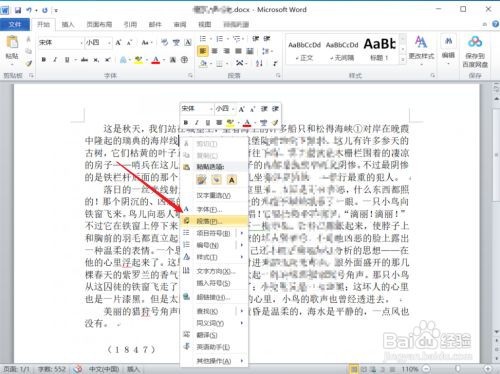Toggle Italic in the ribbon font group

coord(55,60)
